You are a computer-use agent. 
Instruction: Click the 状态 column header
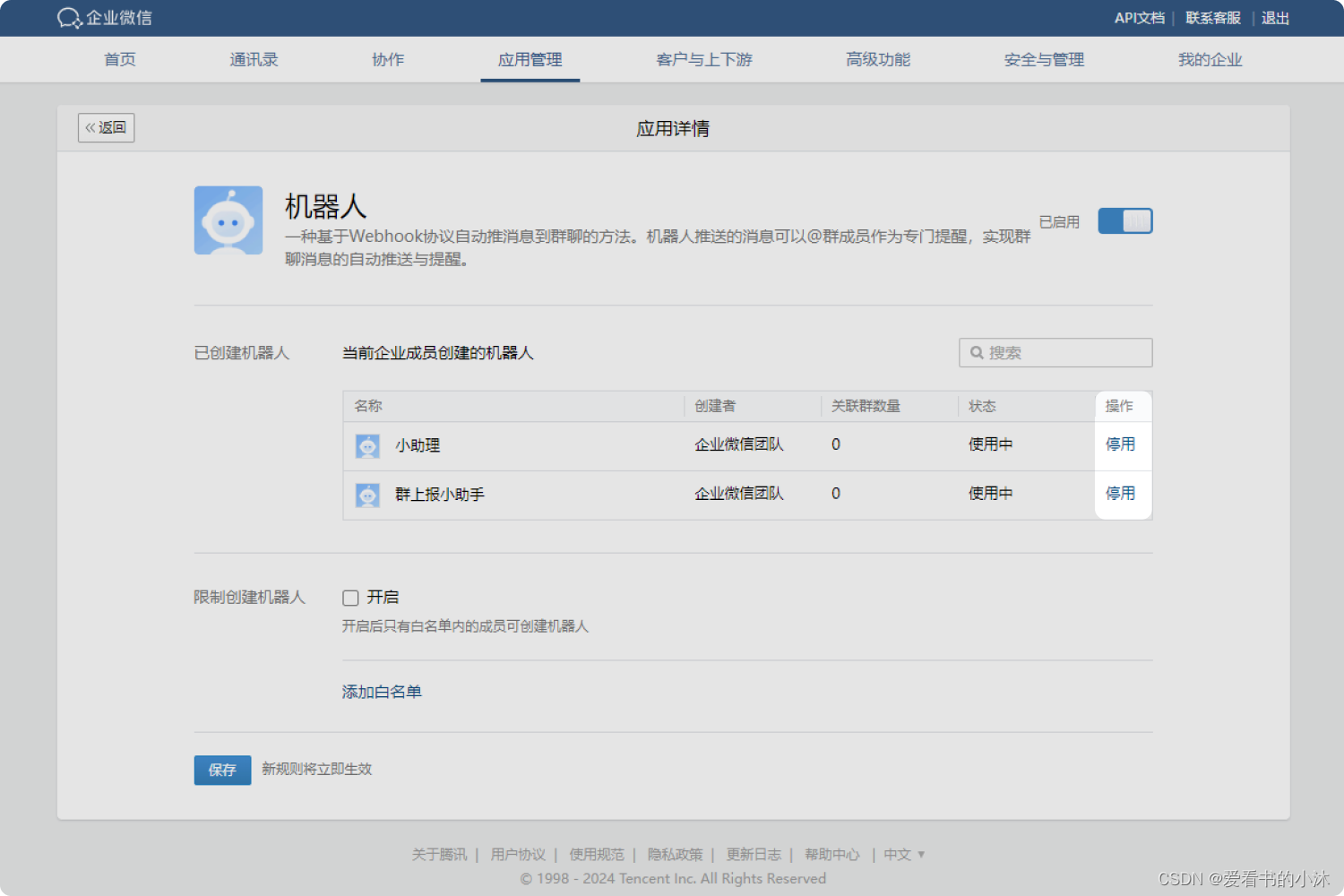[982, 406]
